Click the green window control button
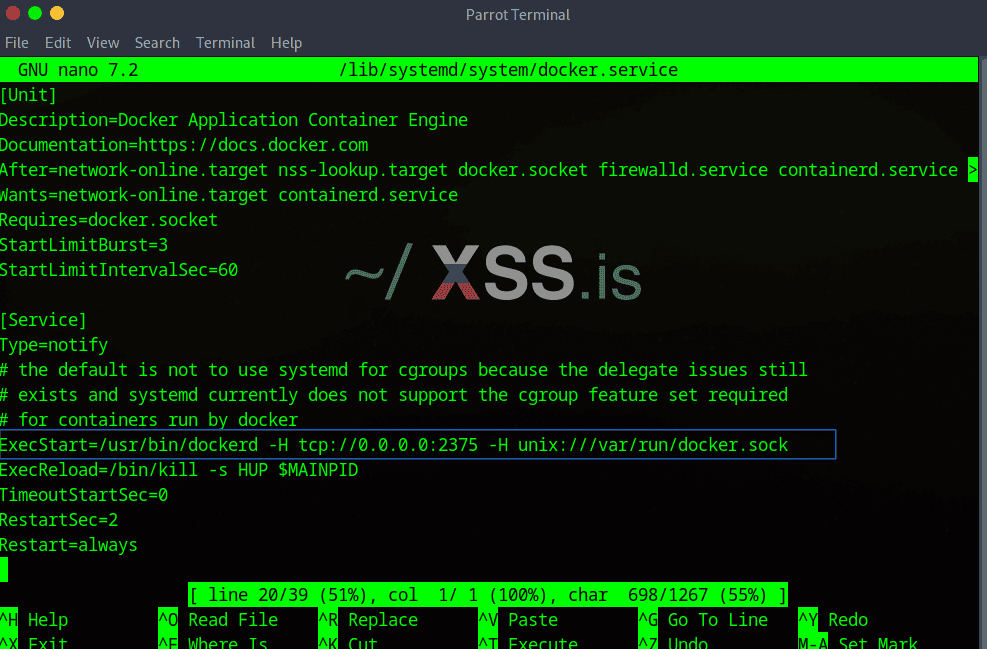This screenshot has width=987, height=649. (x=35, y=13)
